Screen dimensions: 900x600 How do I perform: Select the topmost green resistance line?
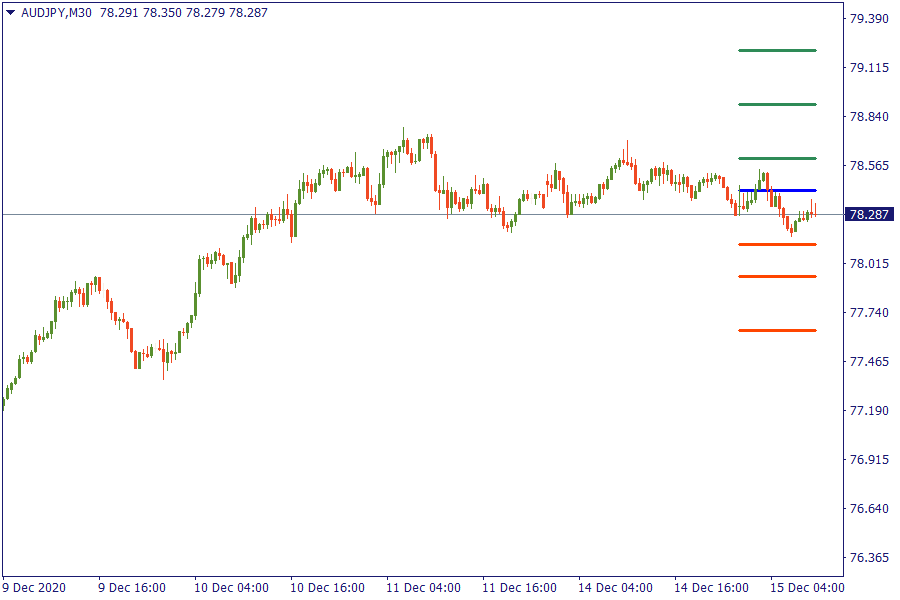(x=777, y=50)
